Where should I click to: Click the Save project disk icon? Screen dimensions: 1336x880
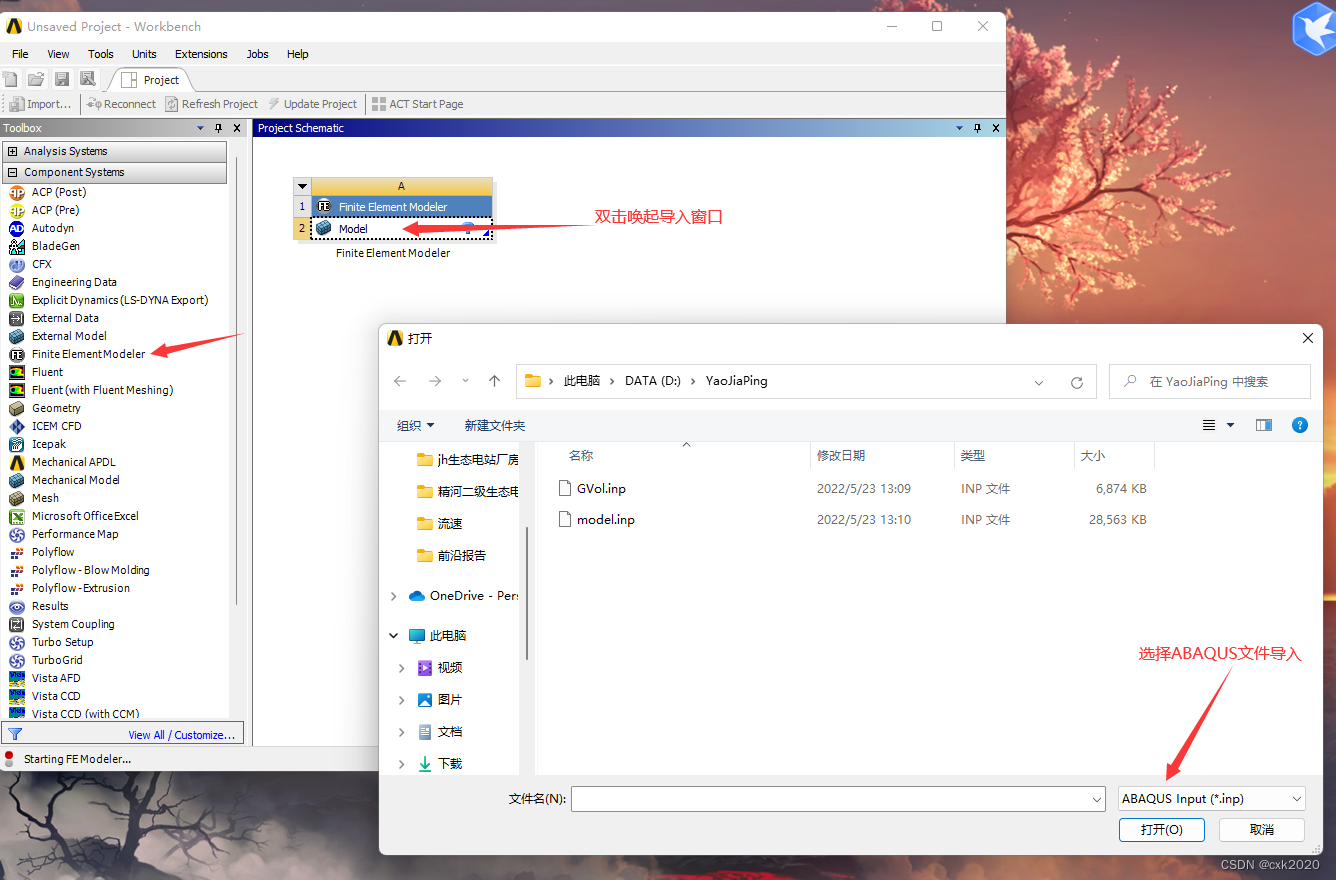point(62,79)
